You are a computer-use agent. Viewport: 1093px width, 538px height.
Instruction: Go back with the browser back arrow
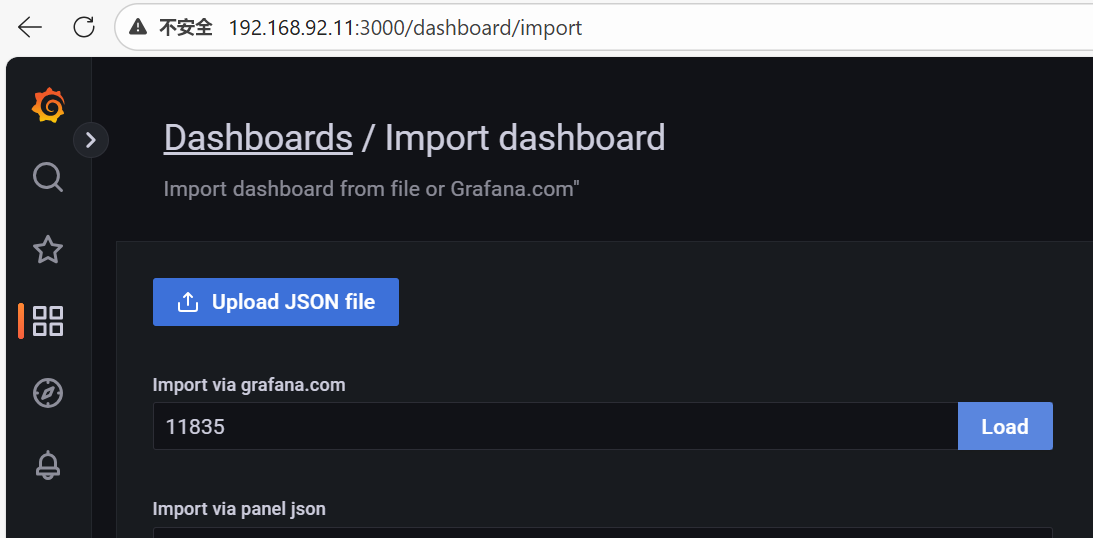[x=30, y=27]
